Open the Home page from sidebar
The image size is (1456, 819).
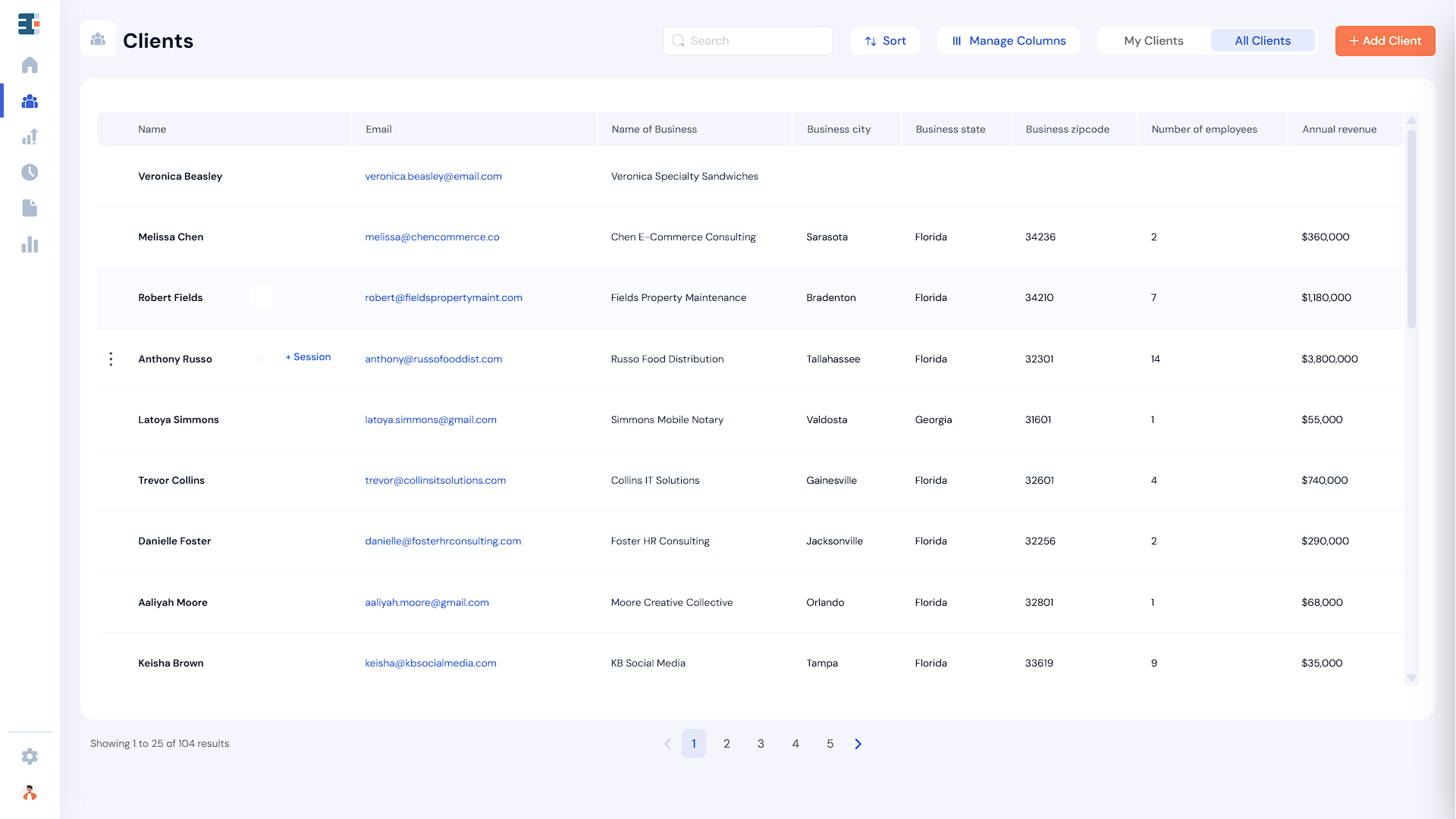tap(30, 65)
